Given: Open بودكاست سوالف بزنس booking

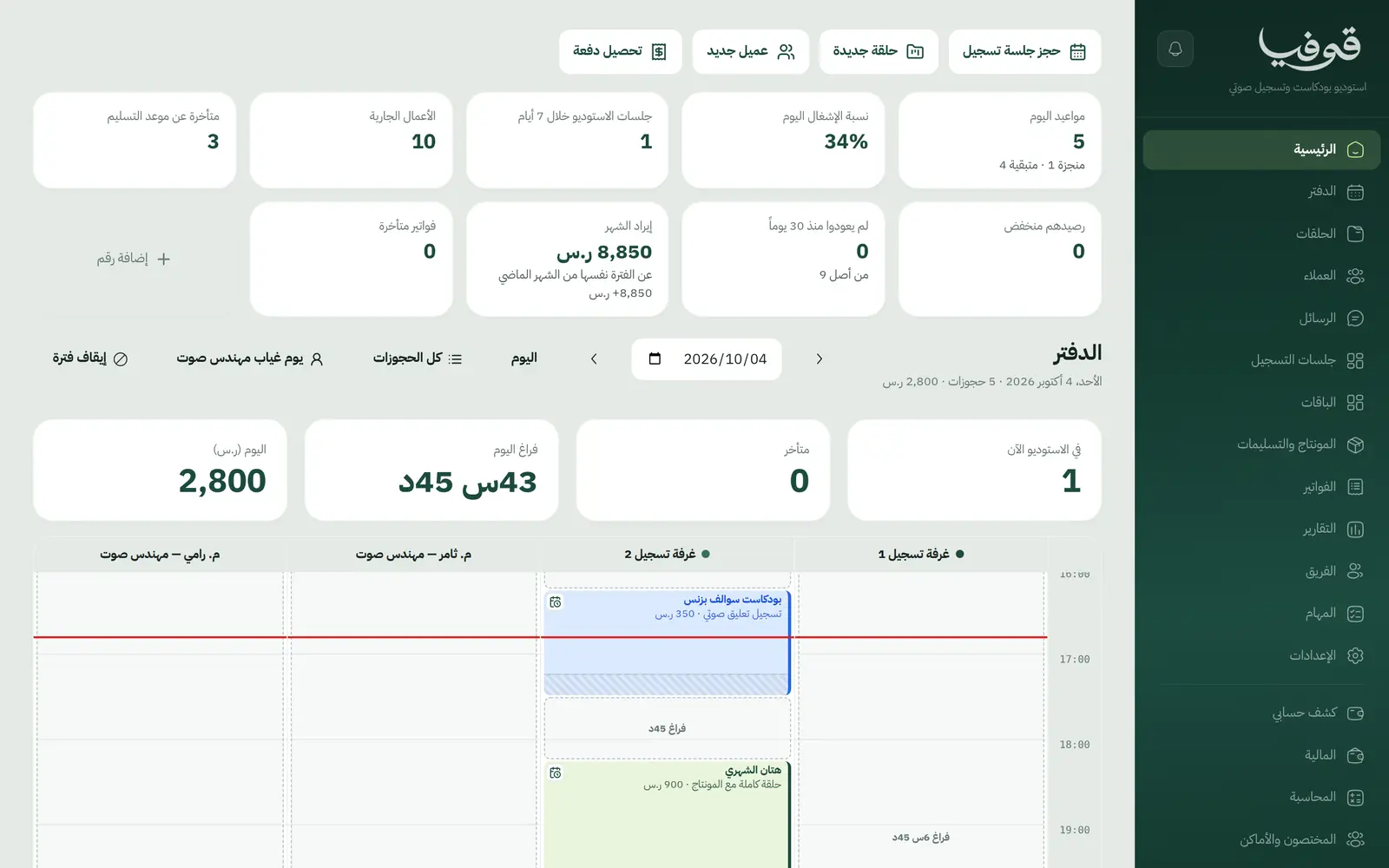Looking at the screenshot, I should (x=668, y=642).
